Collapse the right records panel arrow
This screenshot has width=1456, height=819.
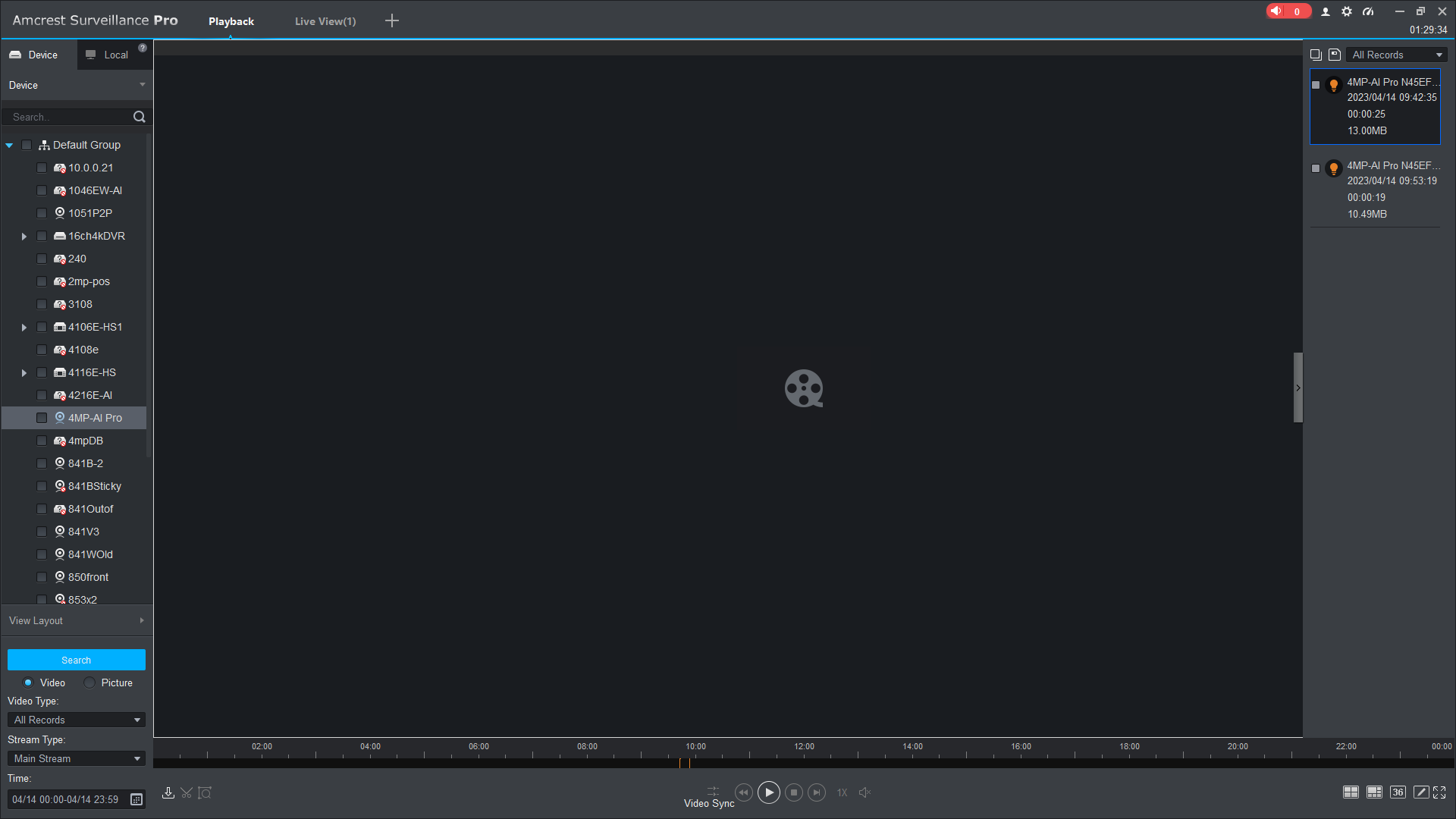tap(1298, 388)
